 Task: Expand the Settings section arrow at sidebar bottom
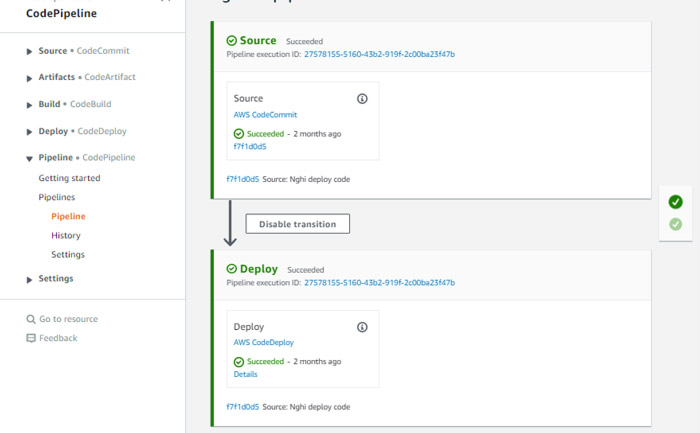(x=29, y=279)
